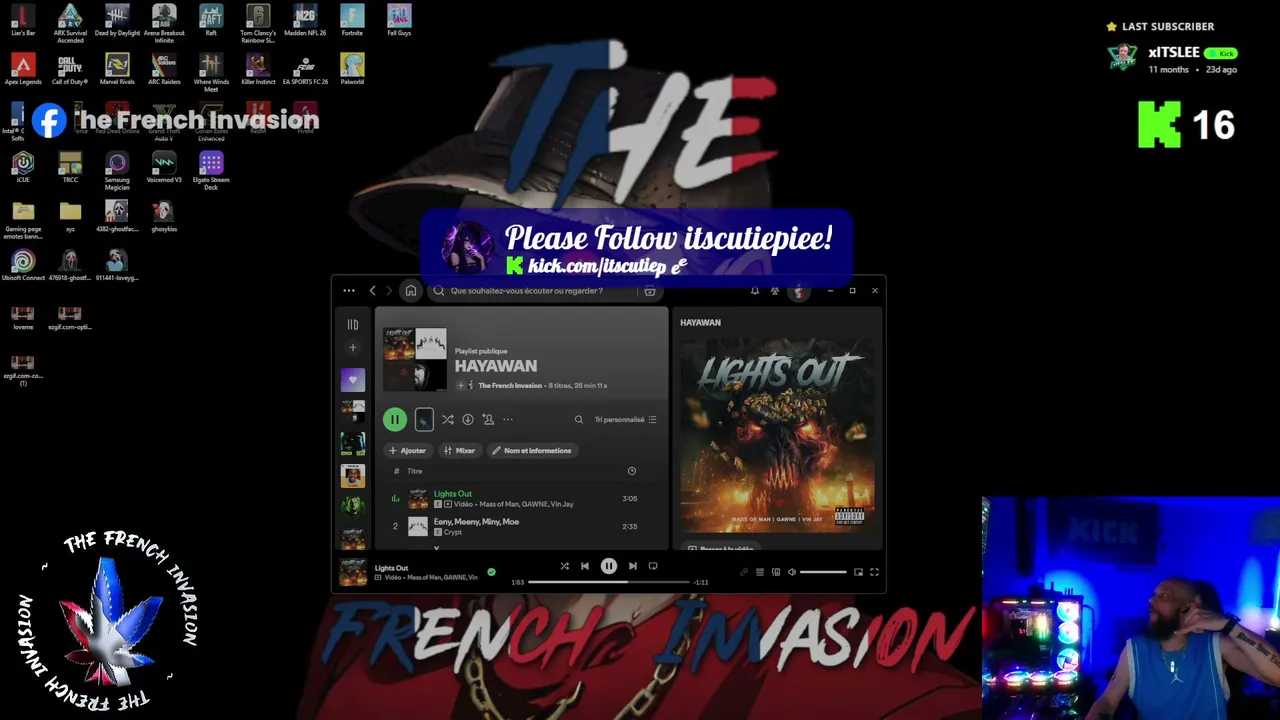Open the mini player
Viewport: 1280px width, 720px height.
tap(858, 572)
